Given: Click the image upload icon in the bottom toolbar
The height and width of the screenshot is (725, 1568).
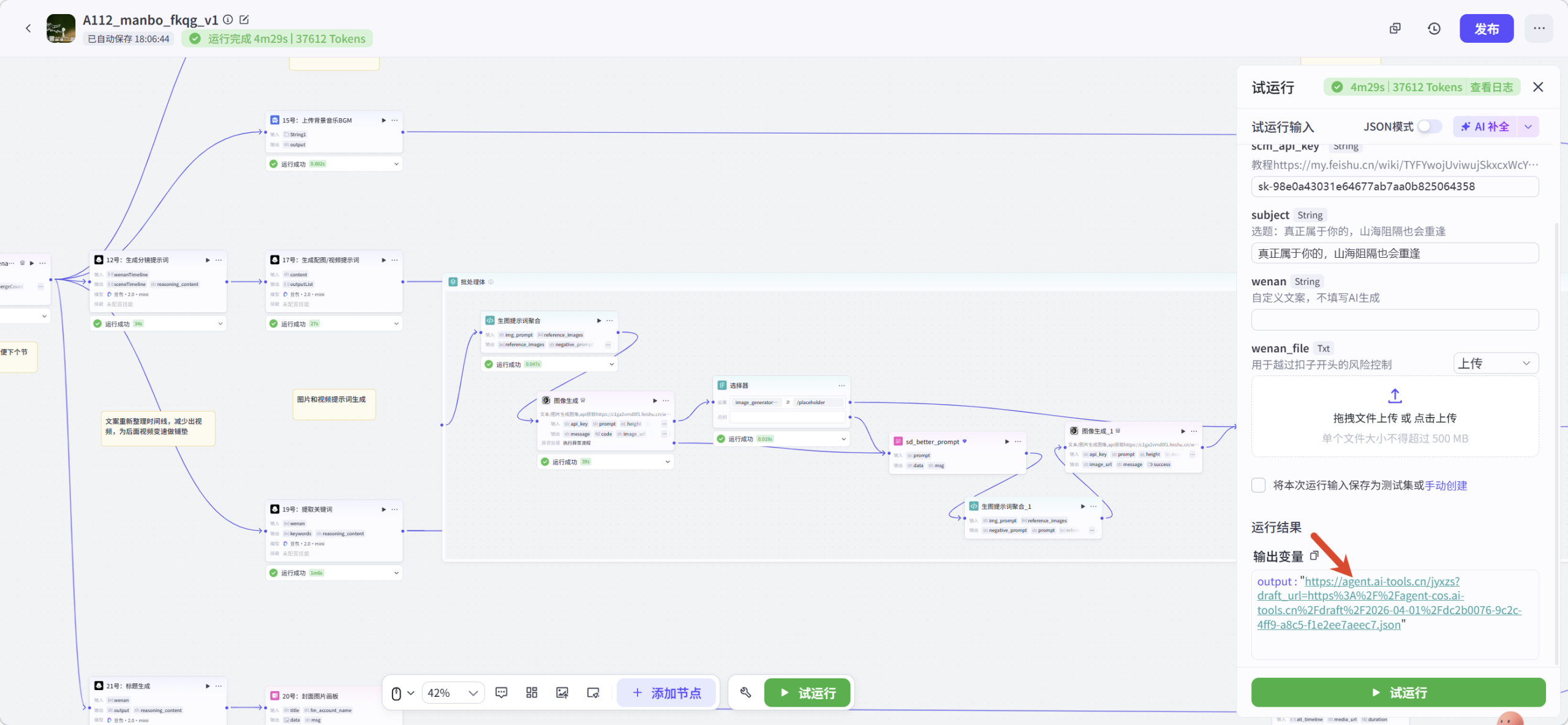Looking at the screenshot, I should coord(562,693).
